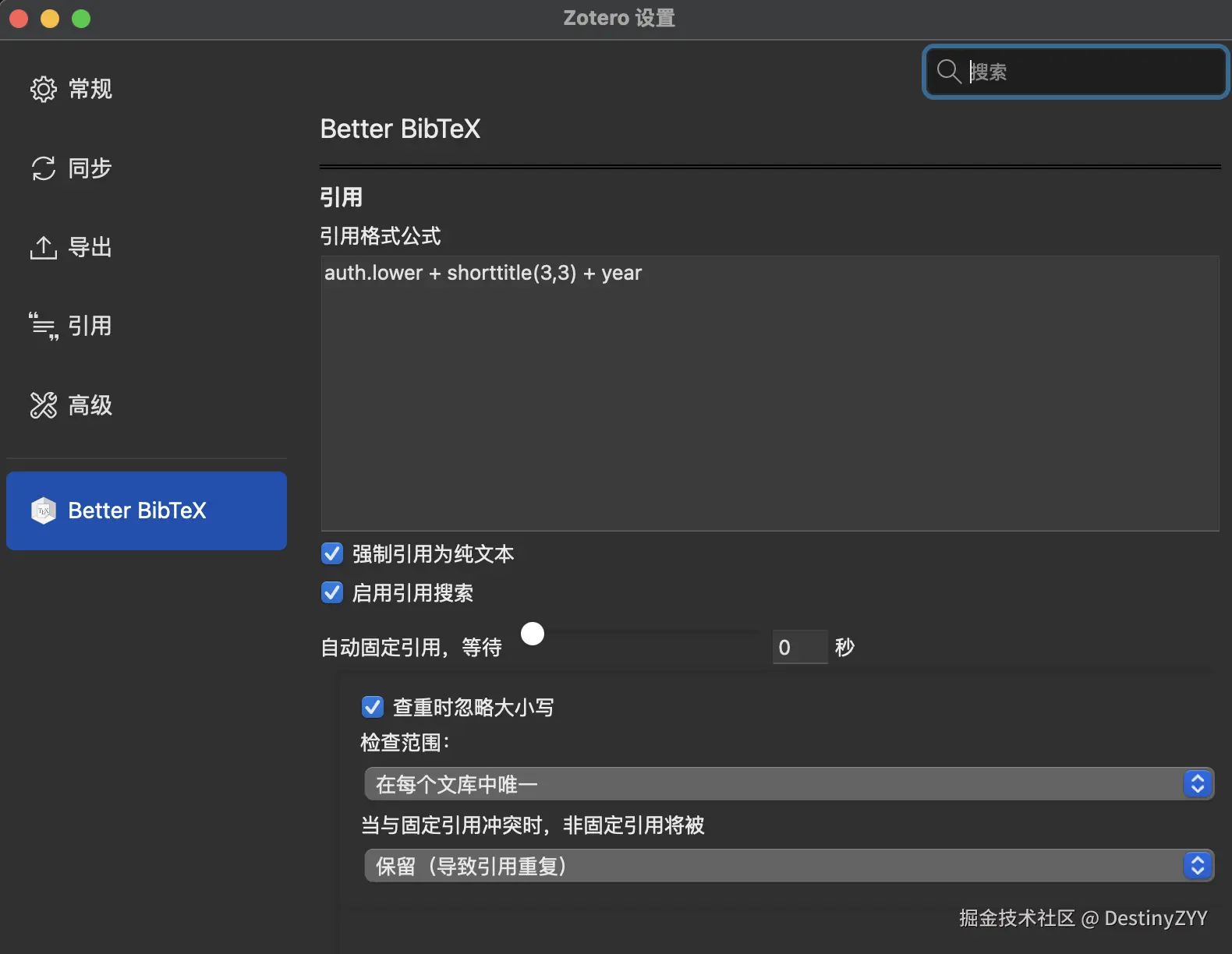Image resolution: width=1232 pixels, height=954 pixels.
Task: Click the citation key formula text area
Action: [x=770, y=394]
